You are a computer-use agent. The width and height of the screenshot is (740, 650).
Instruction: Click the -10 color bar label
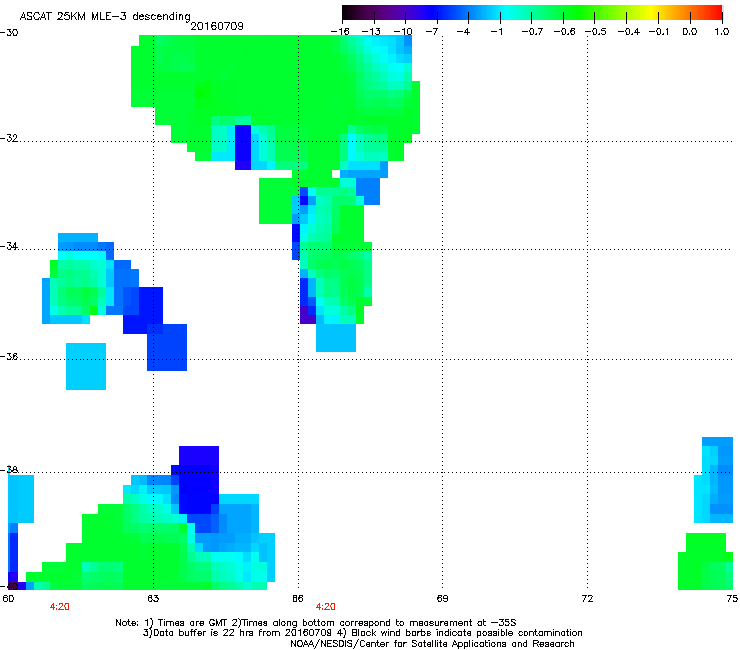(403, 32)
